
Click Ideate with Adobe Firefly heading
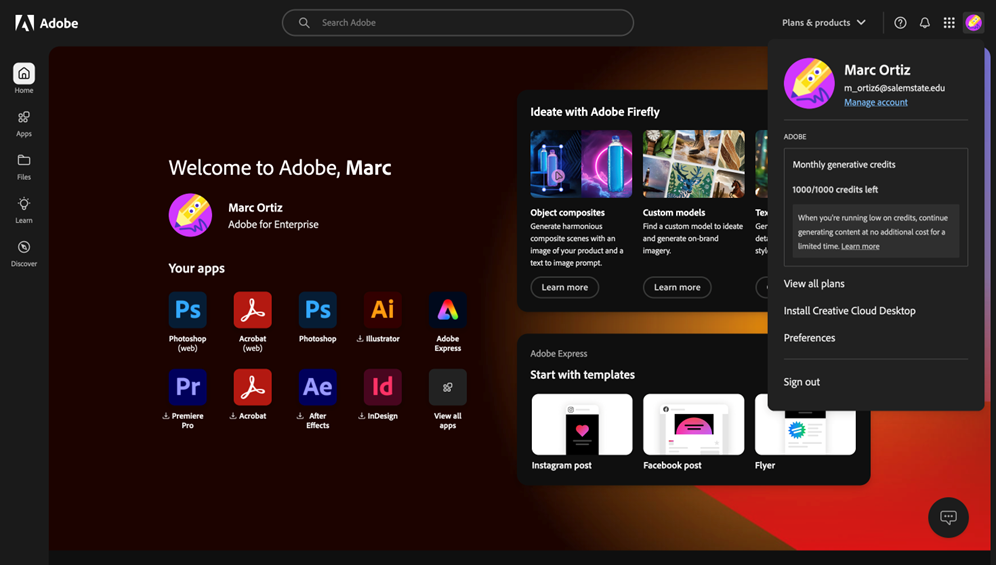tap(595, 112)
